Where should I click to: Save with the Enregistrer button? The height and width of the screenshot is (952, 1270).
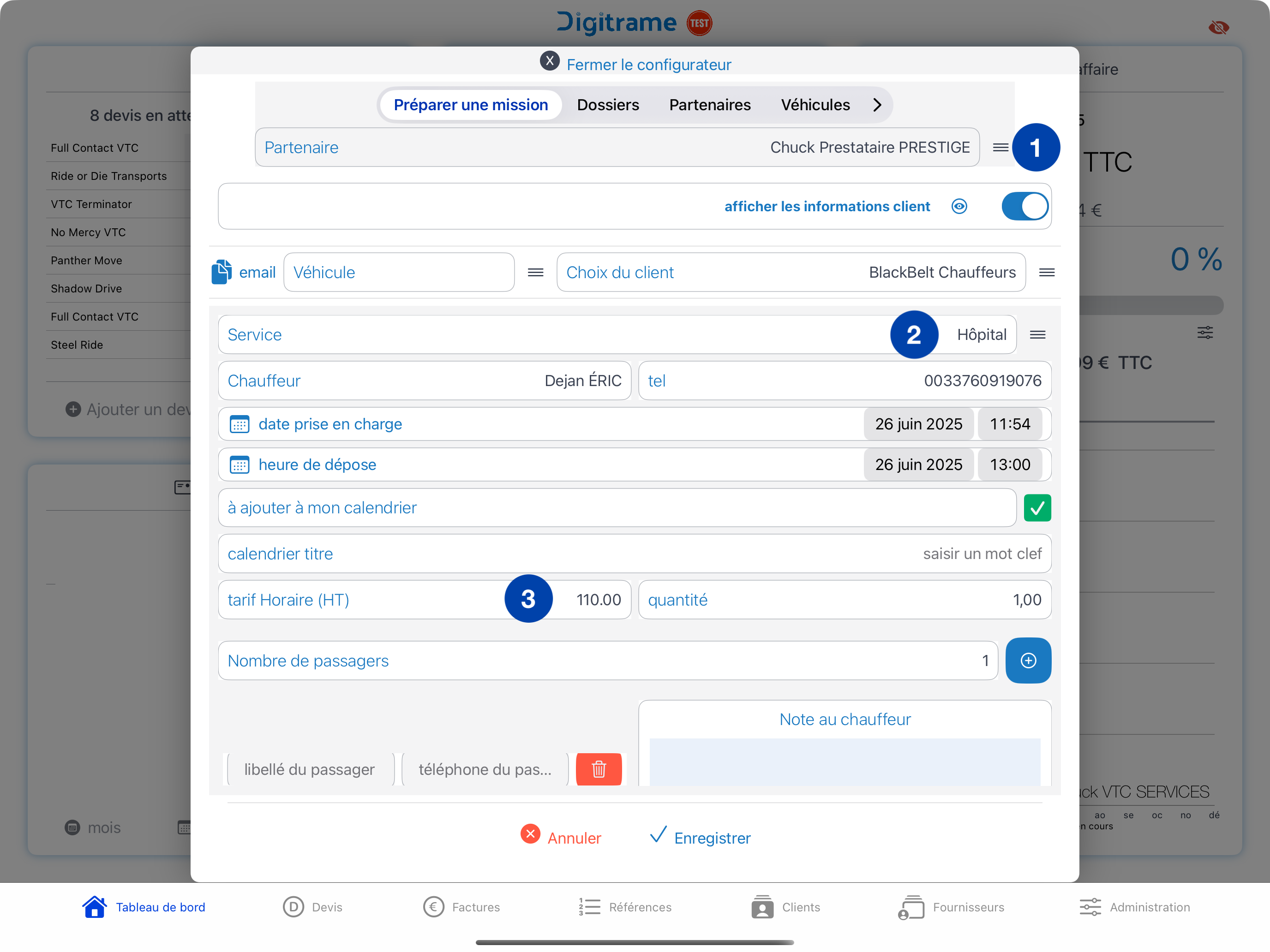tap(700, 837)
